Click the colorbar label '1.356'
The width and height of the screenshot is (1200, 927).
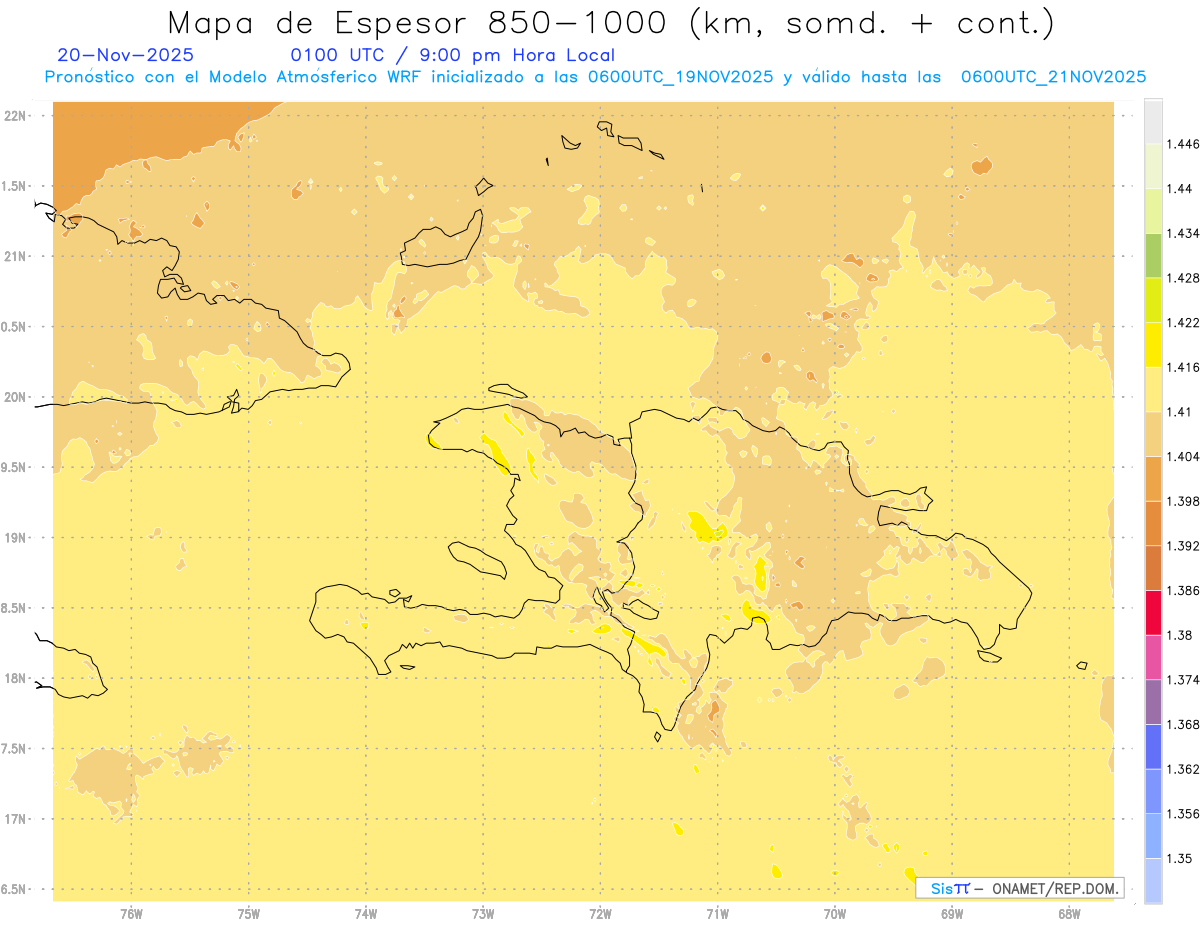click(1183, 813)
